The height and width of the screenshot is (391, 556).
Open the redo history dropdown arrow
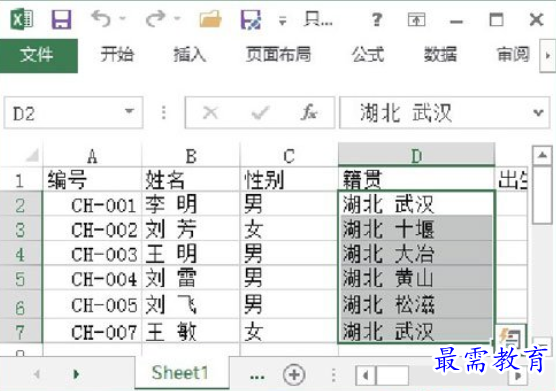coord(177,18)
